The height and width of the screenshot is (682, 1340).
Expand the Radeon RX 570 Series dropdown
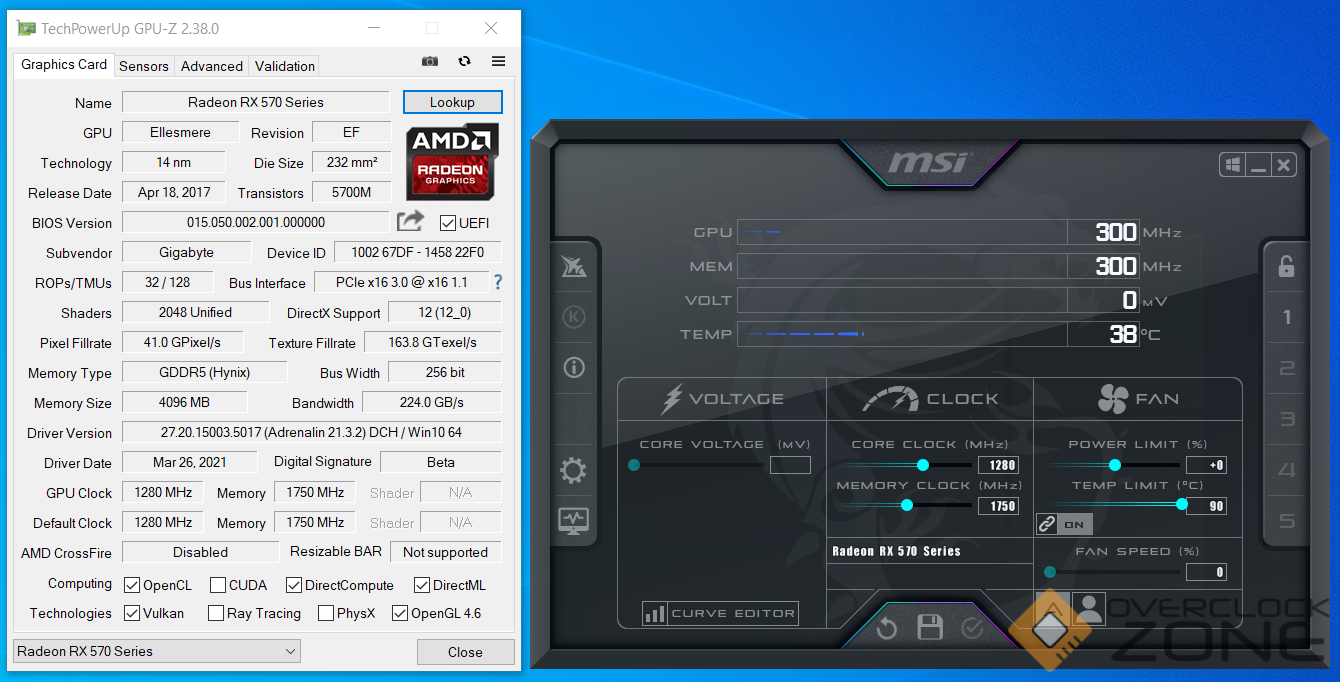click(156, 651)
